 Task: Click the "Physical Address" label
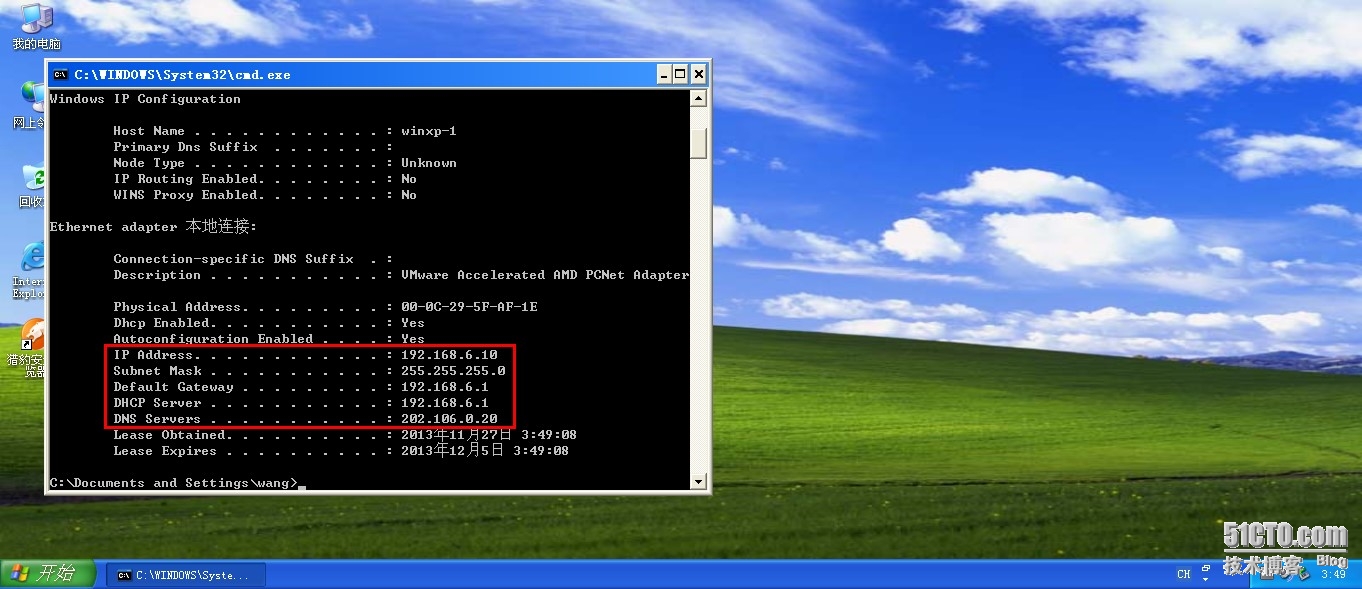[x=177, y=307]
